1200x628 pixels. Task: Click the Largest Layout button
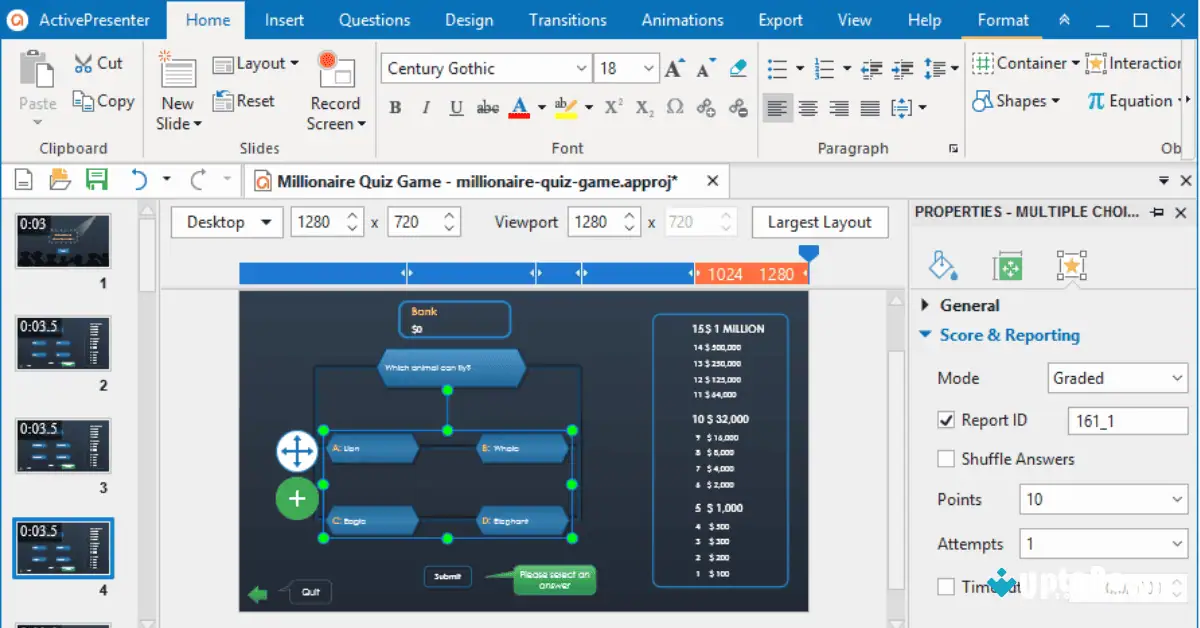[820, 222]
